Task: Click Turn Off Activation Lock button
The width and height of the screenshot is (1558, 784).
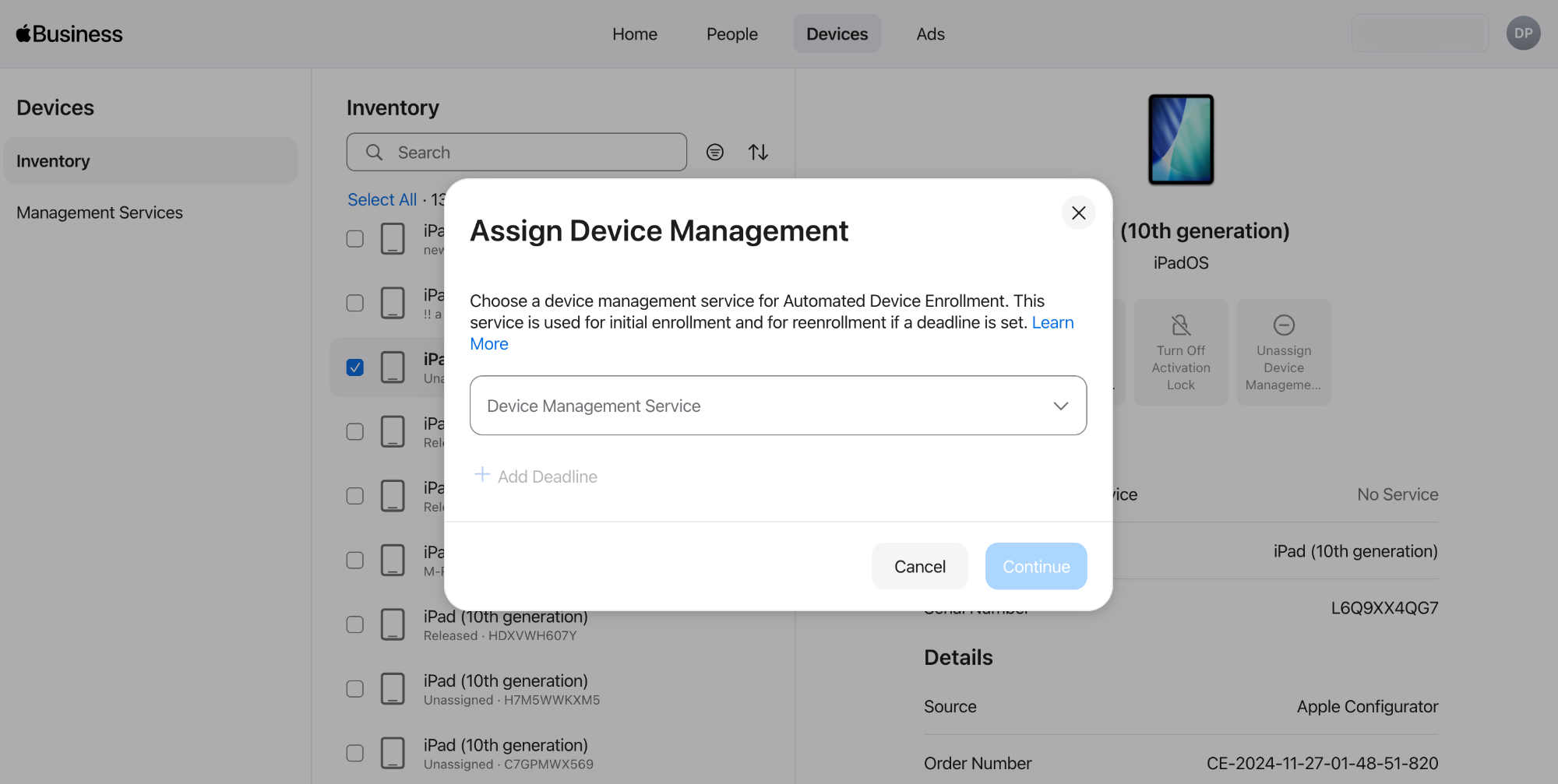Action: coord(1181,352)
